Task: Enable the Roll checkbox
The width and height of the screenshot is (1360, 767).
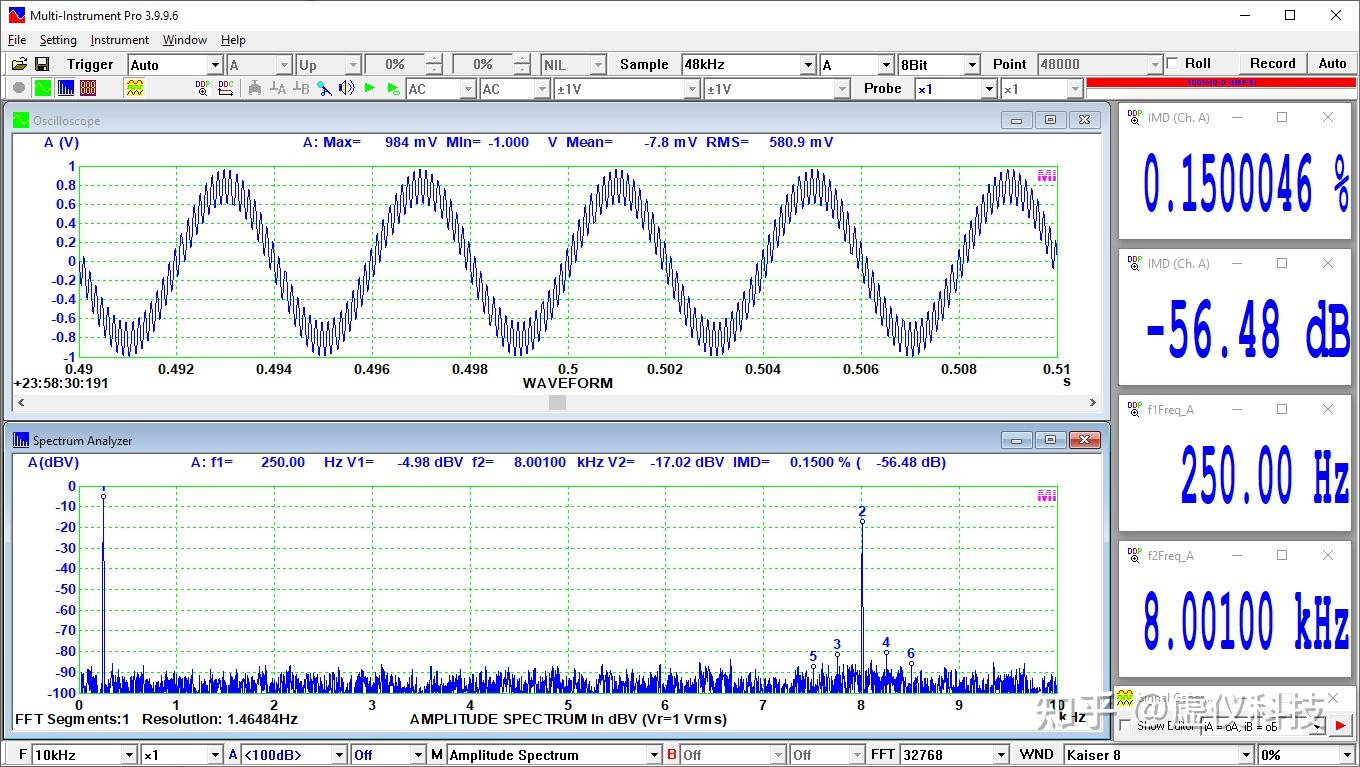Action: point(1173,63)
